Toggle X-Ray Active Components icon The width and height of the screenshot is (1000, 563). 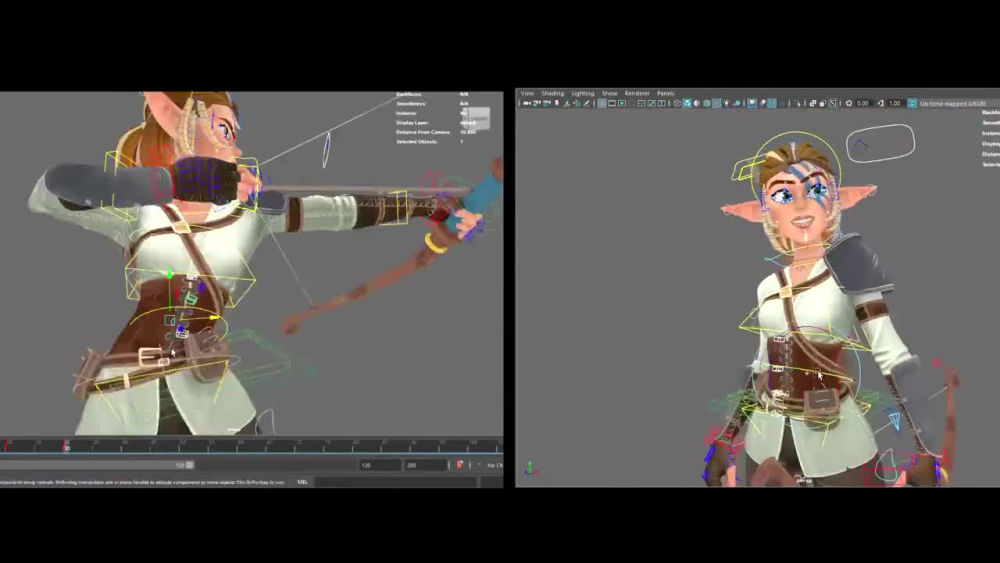(823, 103)
